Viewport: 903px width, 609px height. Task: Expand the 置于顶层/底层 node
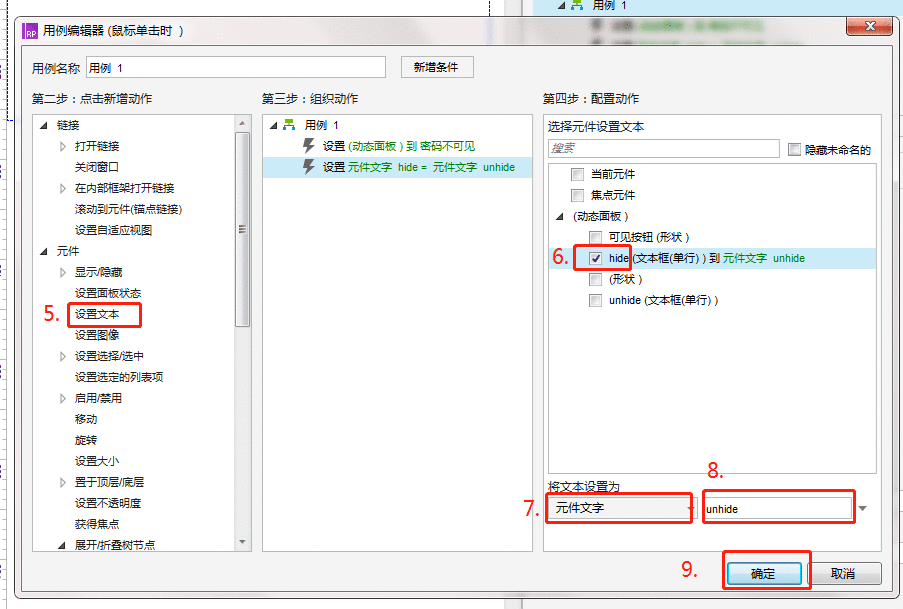point(63,482)
